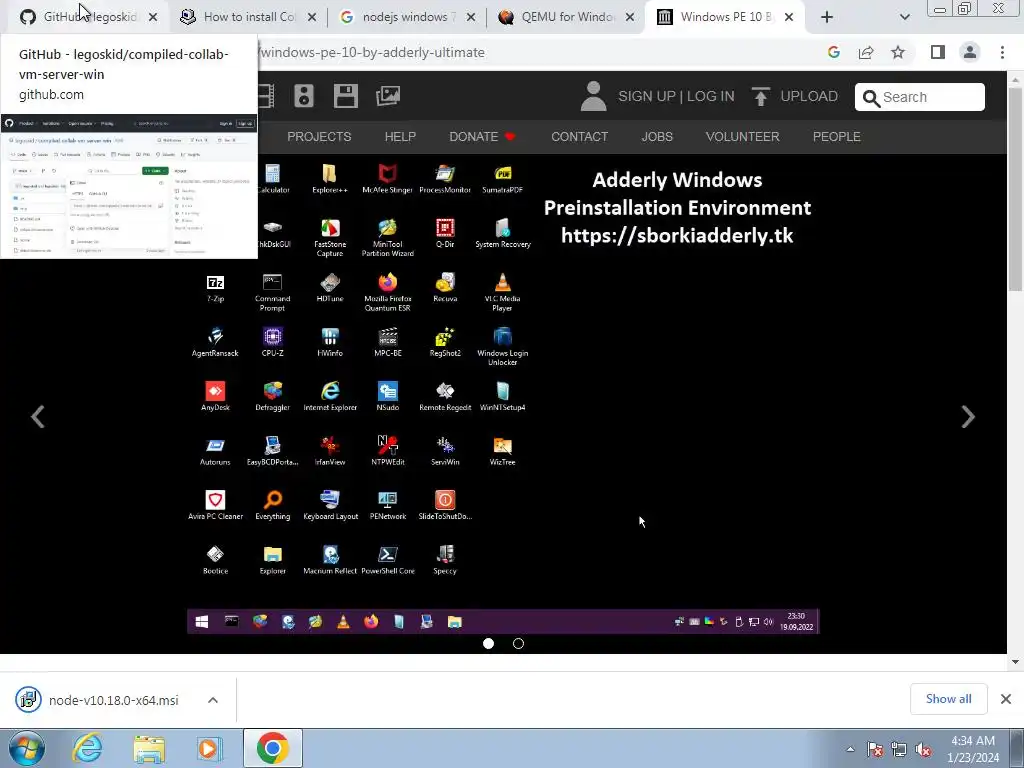Image resolution: width=1024 pixels, height=768 pixels.
Task: Expand options for node-v10.18.0-x64.msi download
Action: [x=213, y=700]
